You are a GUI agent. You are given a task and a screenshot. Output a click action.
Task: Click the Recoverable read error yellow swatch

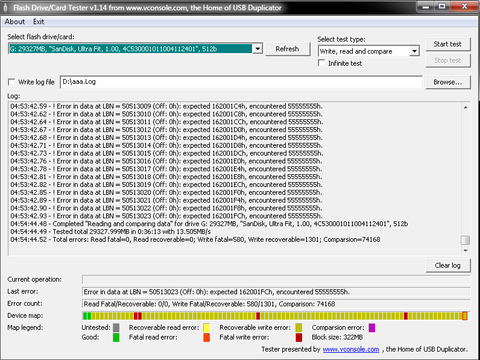coord(207,328)
